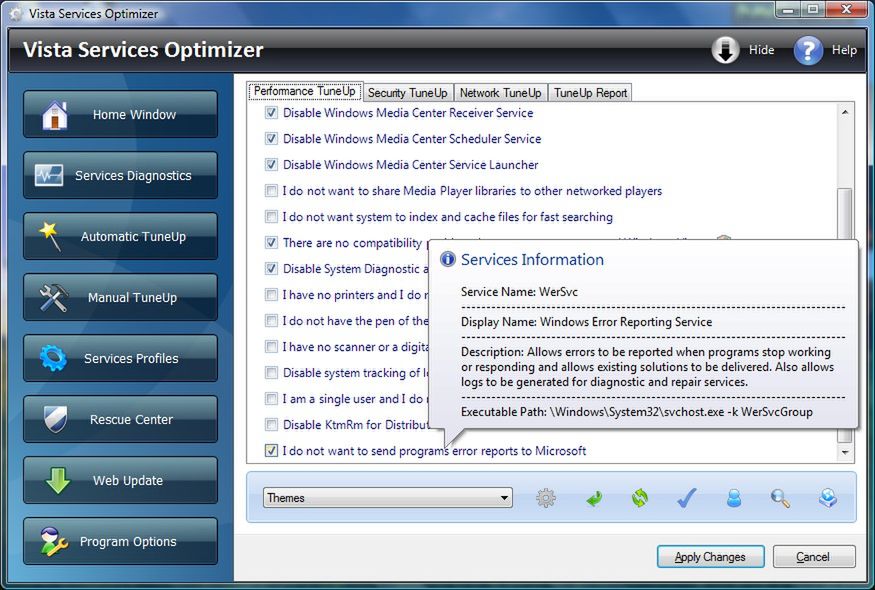Click the Hide text label
This screenshot has height=590, width=875.
tap(761, 50)
